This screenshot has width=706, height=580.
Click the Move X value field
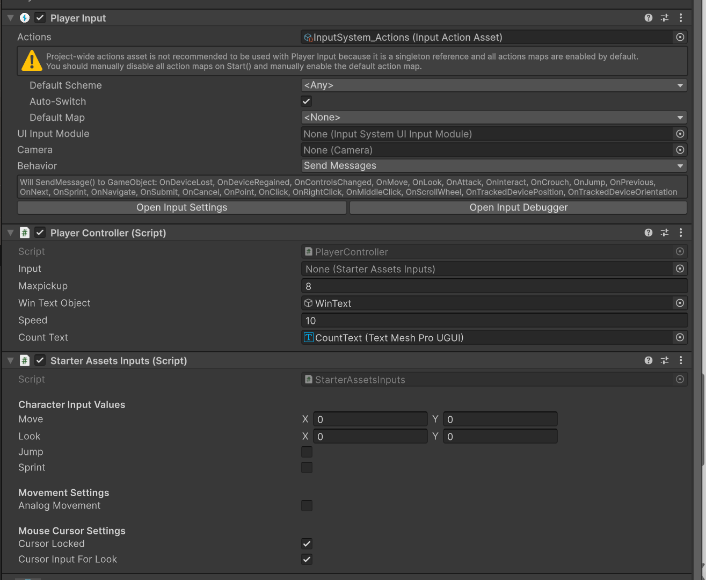pyautogui.click(x=370, y=419)
